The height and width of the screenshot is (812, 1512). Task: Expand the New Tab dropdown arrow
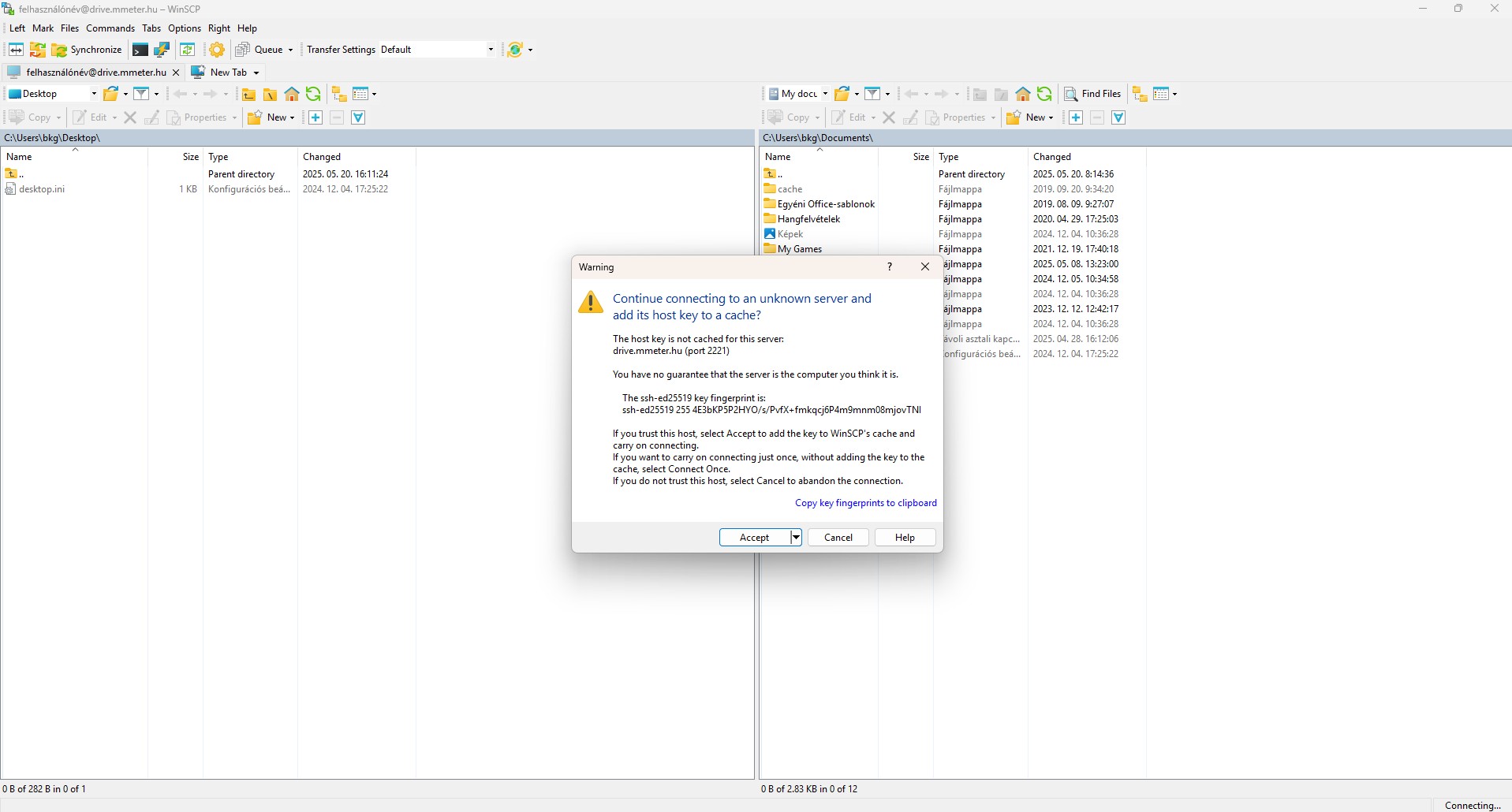[x=256, y=73]
